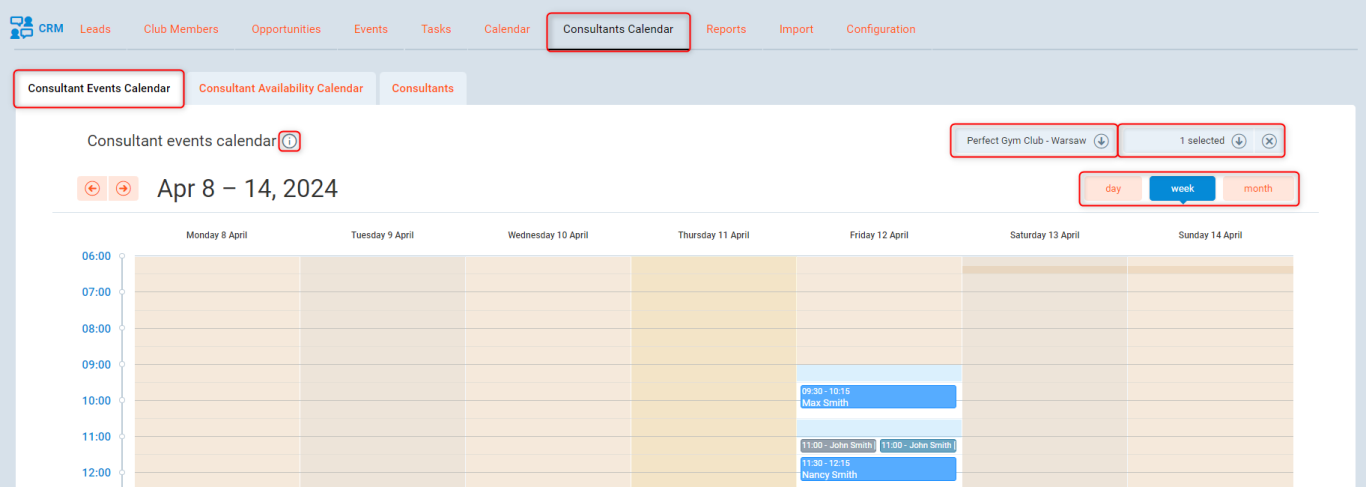Switch to month view
1366x487 pixels.
[x=1258, y=188]
